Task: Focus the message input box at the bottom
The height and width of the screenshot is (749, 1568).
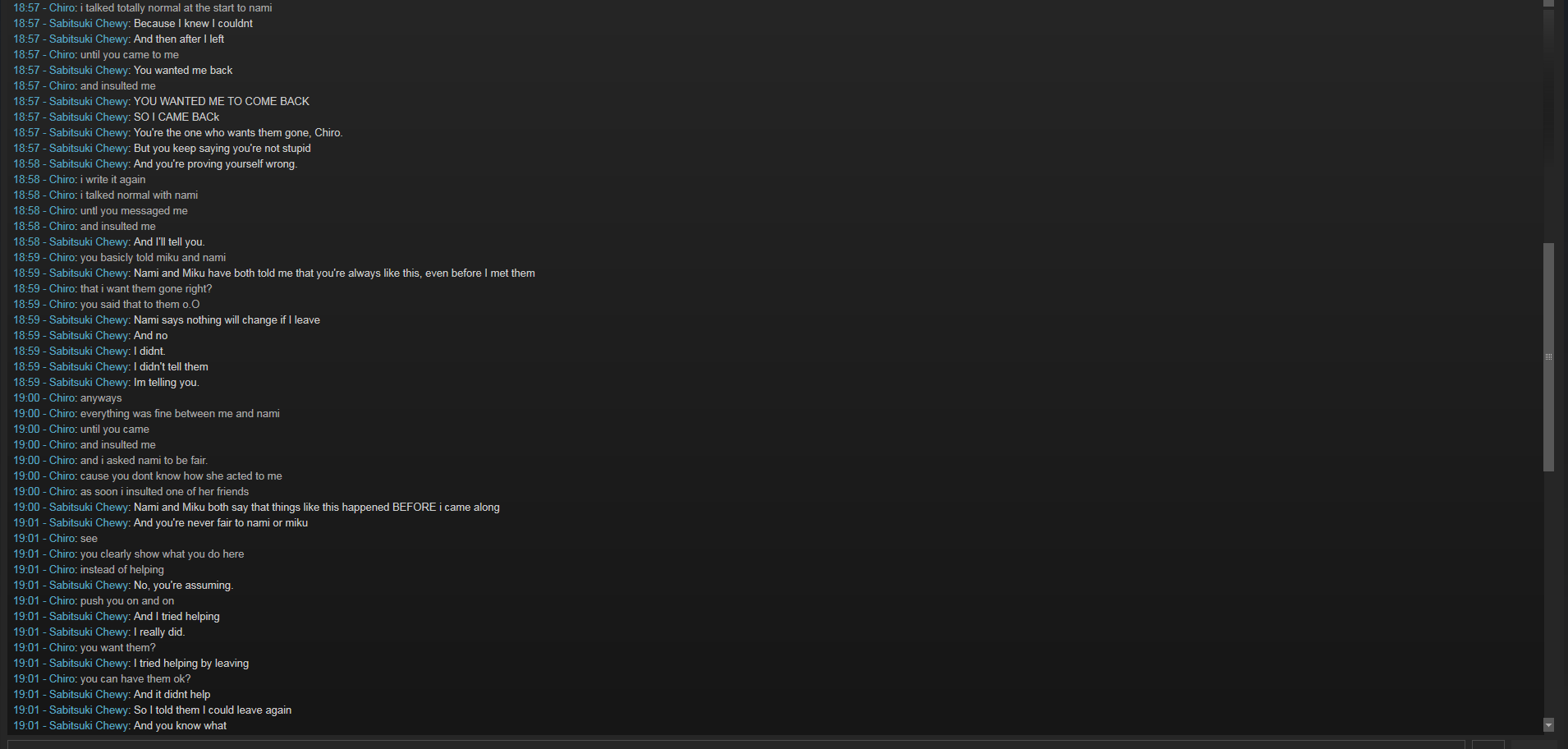Action: [x=736, y=745]
